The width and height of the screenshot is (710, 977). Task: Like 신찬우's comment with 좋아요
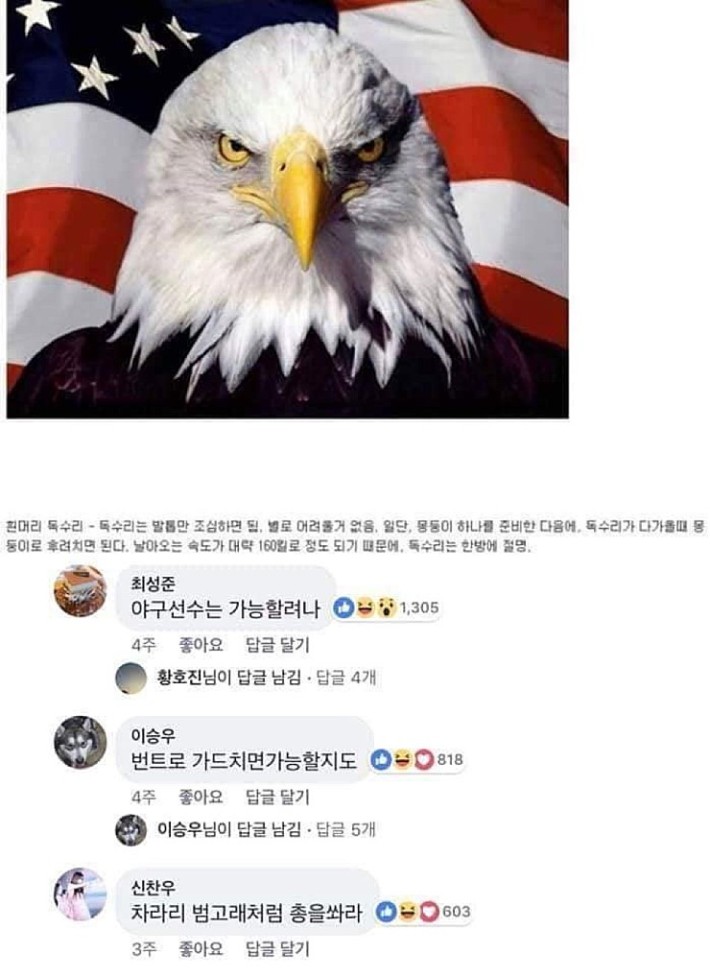[x=201, y=949]
